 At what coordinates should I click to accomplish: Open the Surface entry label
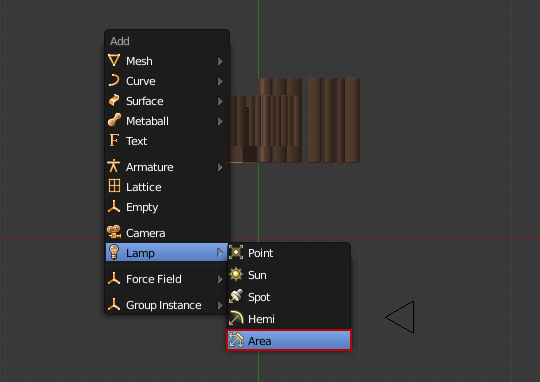pos(145,101)
